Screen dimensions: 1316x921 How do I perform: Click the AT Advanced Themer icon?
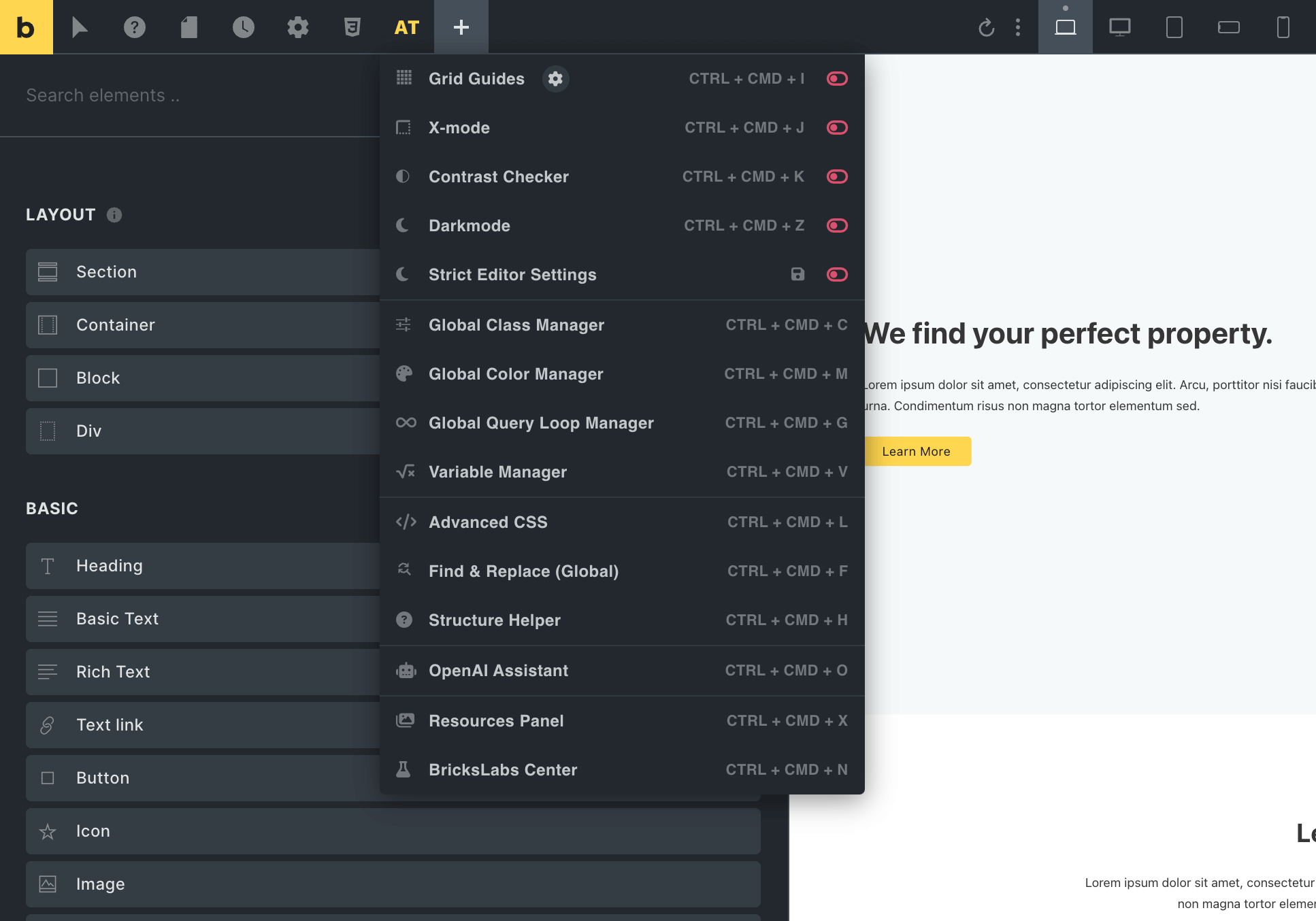407,27
